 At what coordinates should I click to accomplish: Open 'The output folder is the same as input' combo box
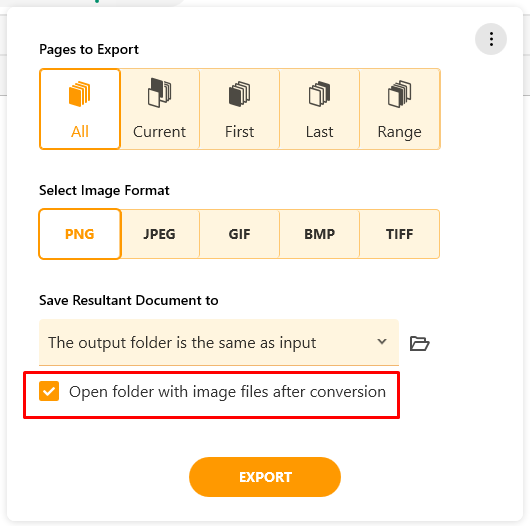click(x=219, y=342)
